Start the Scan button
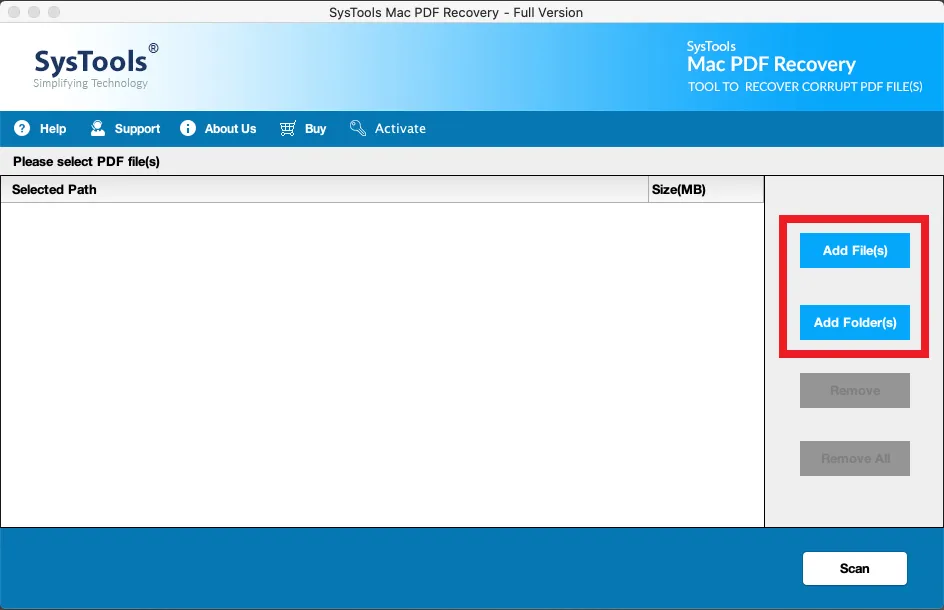The height and width of the screenshot is (610, 944). pyautogui.click(x=854, y=568)
